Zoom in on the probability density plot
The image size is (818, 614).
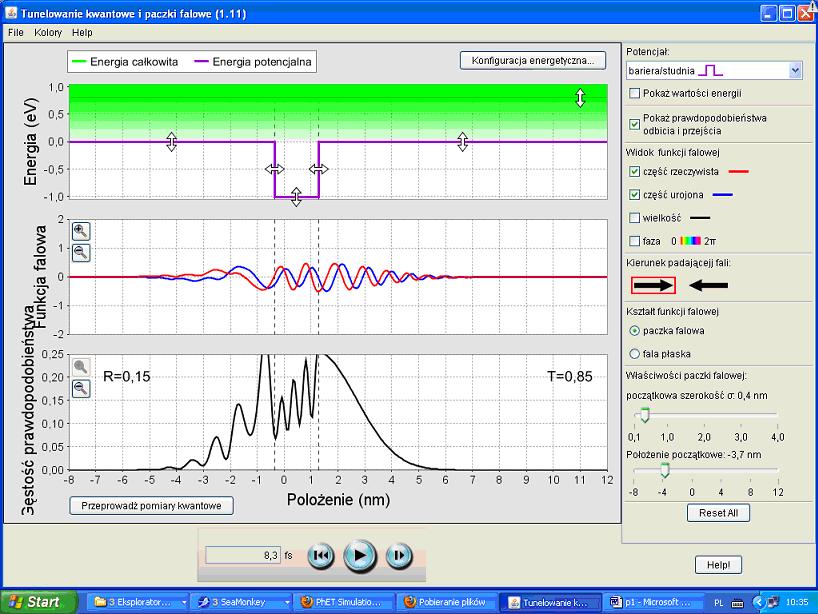pyautogui.click(x=81, y=367)
